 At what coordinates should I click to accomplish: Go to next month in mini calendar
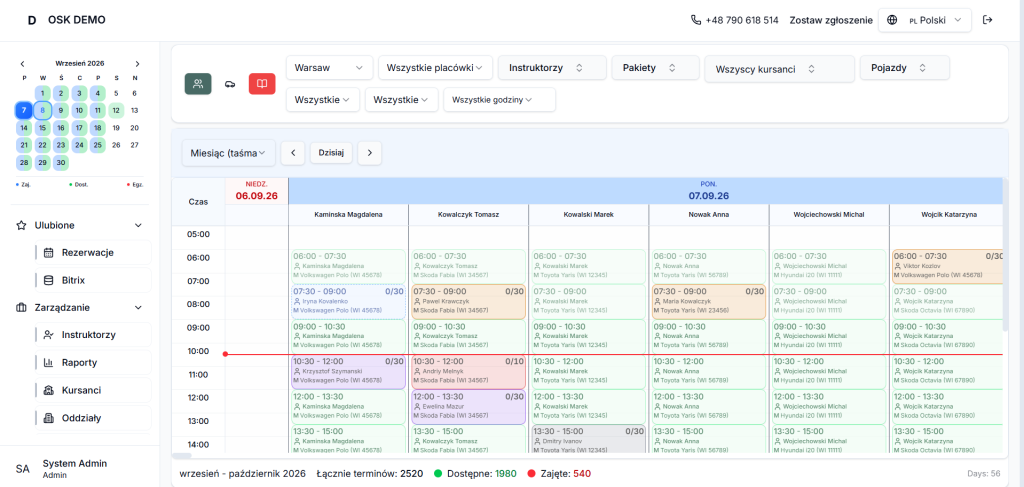click(137, 64)
